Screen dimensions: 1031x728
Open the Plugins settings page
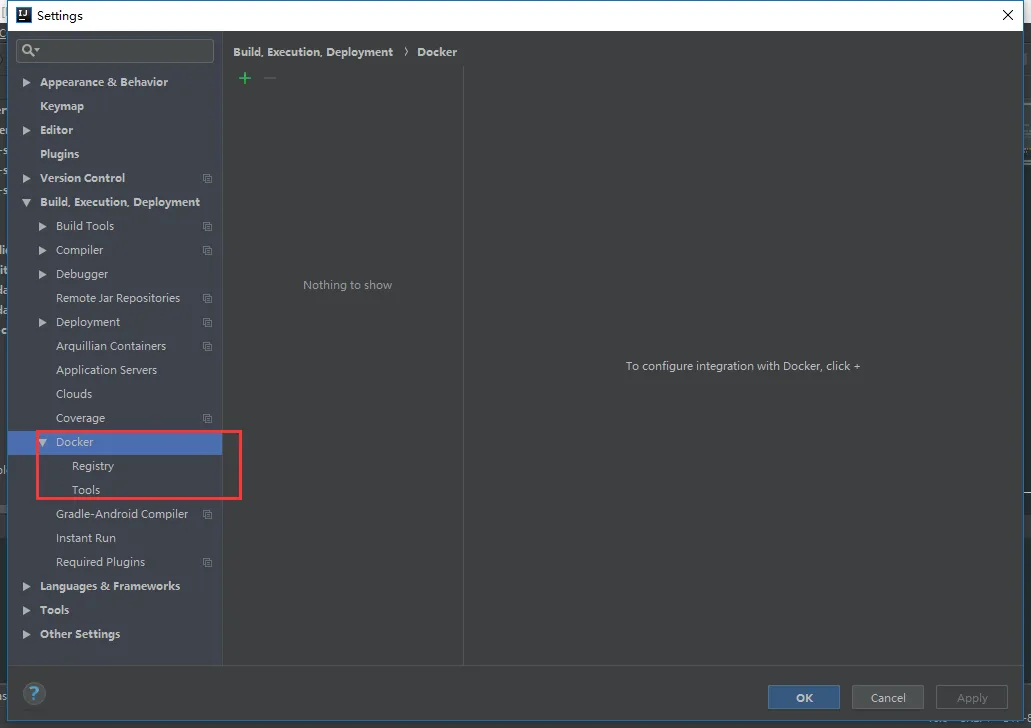59,154
